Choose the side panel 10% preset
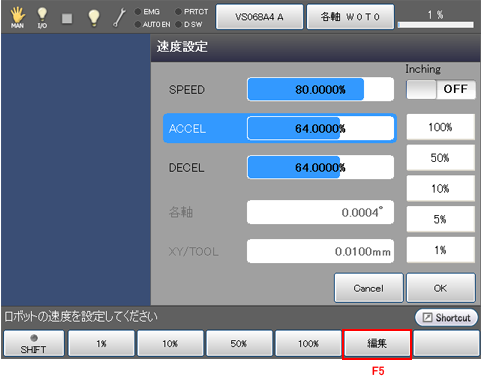Image resolution: width=482 pixels, height=377 pixels. tap(440, 189)
